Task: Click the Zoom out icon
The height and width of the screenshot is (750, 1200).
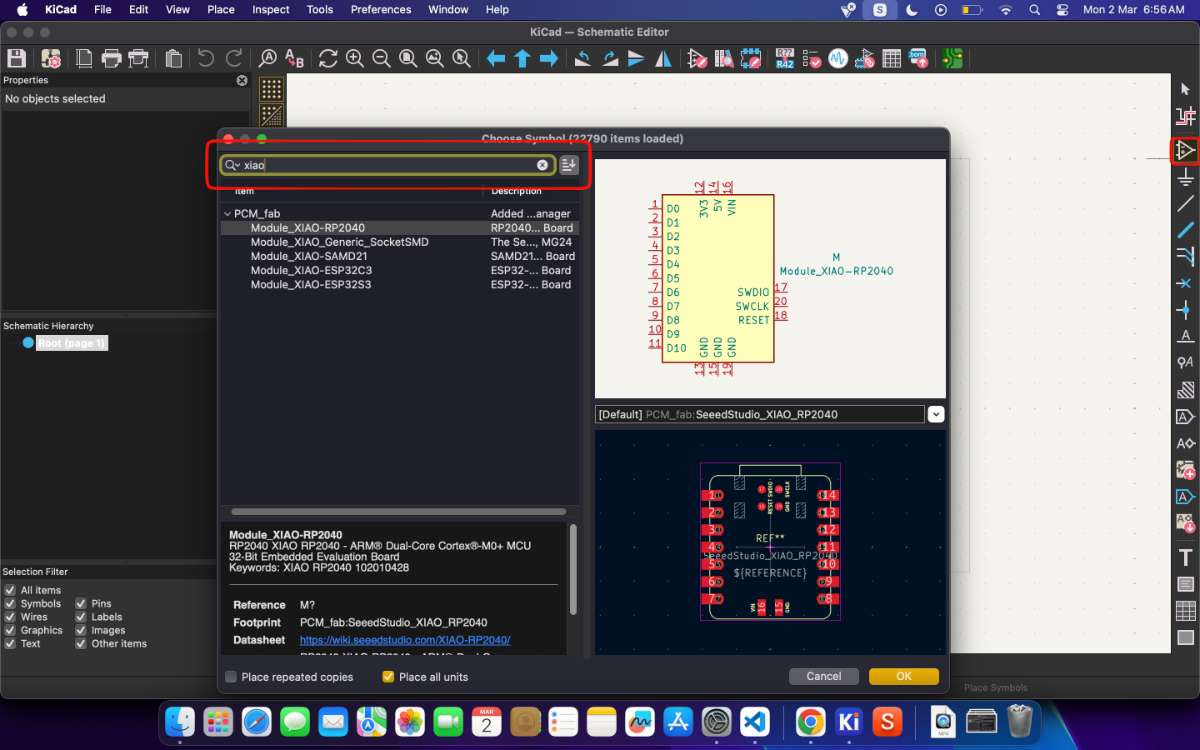Action: click(x=381, y=59)
